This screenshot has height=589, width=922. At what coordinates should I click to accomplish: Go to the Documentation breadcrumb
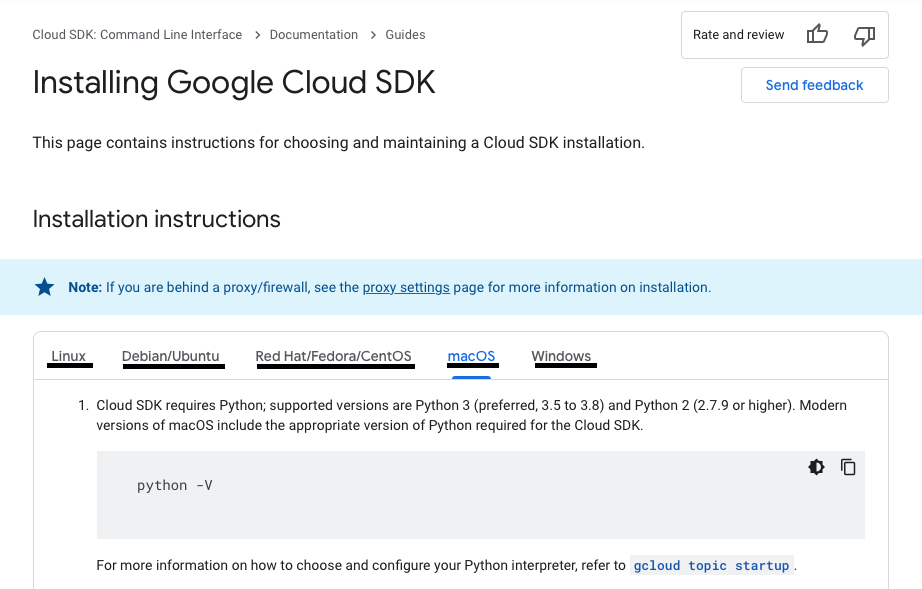(x=313, y=35)
